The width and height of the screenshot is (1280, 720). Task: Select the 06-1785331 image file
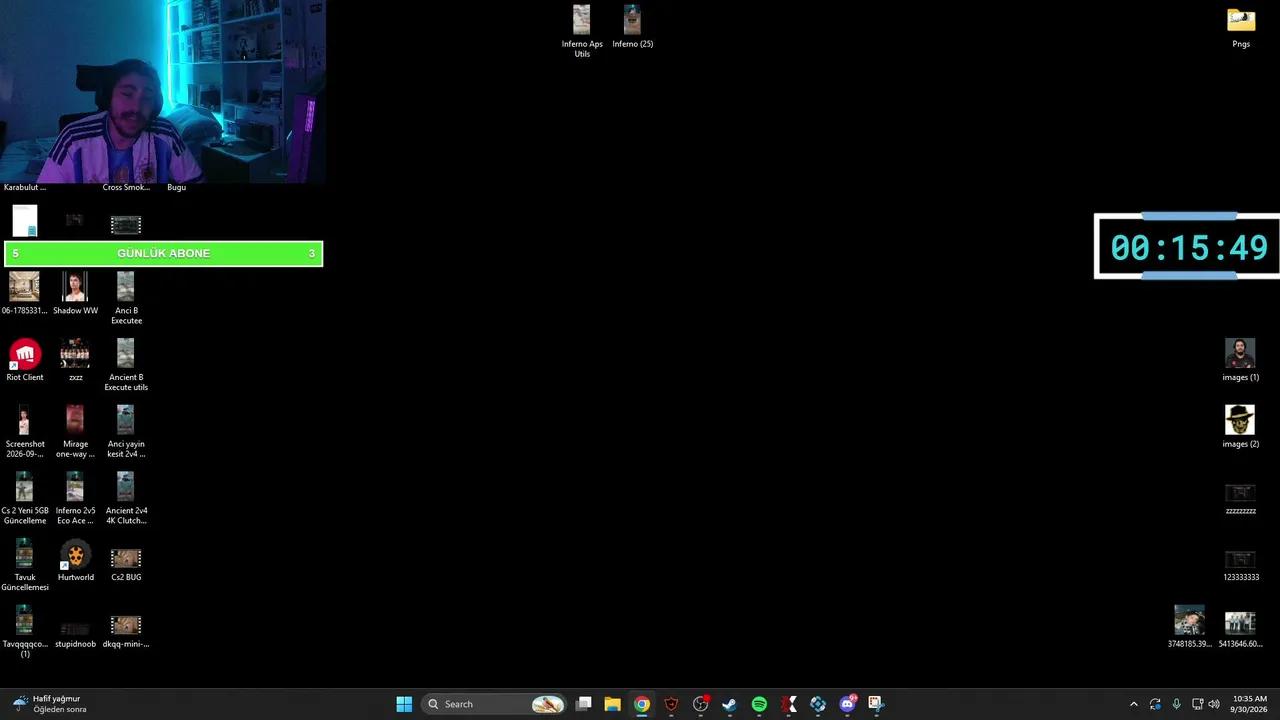[25, 293]
